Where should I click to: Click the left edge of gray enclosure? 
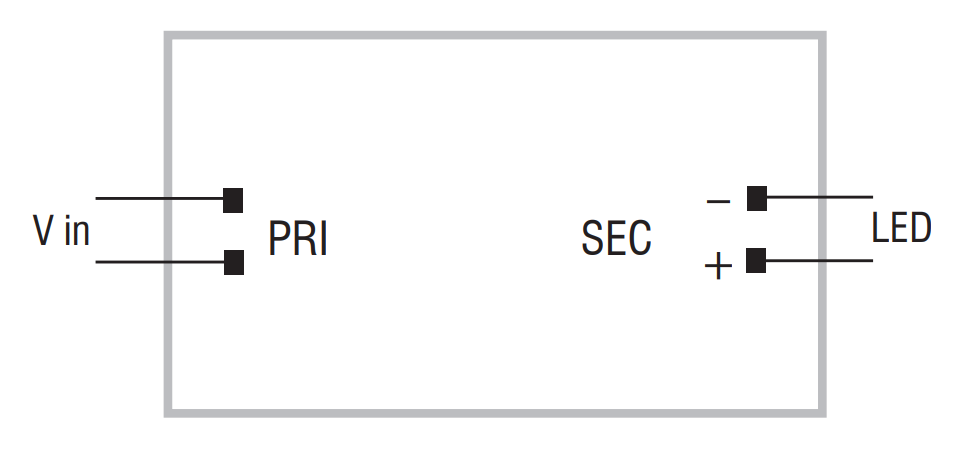click(x=168, y=224)
